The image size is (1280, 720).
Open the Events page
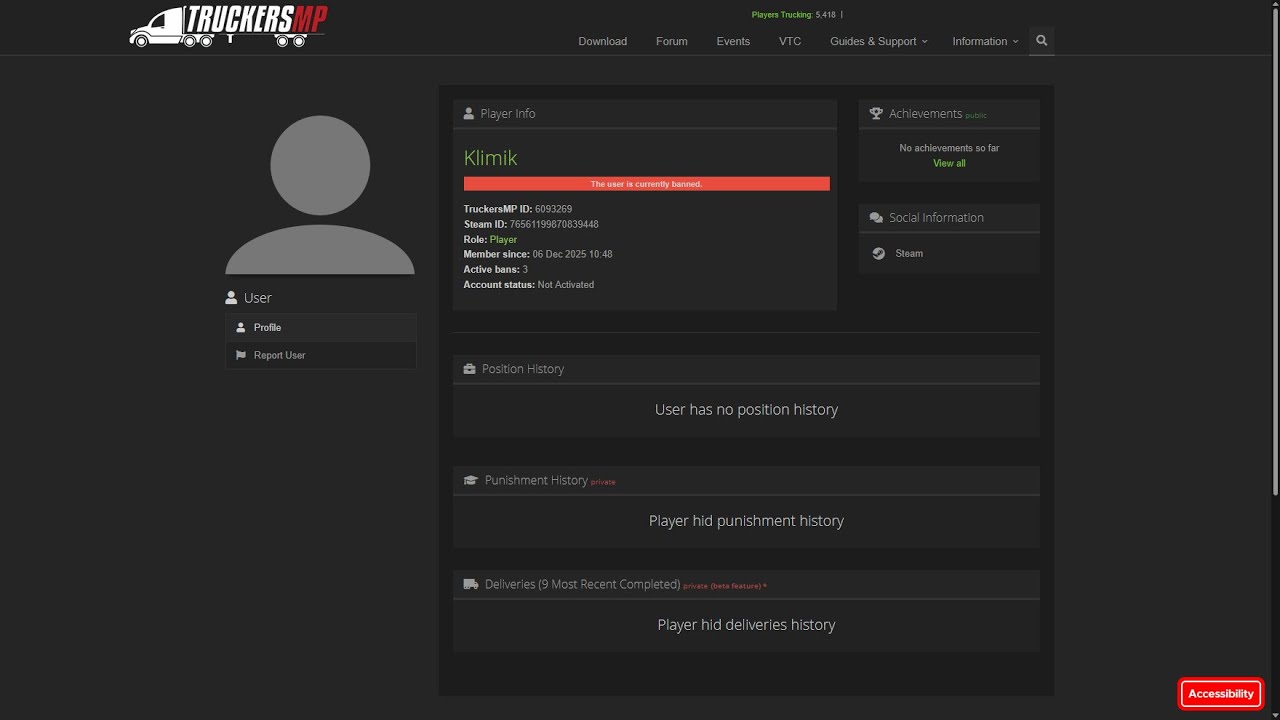point(733,41)
